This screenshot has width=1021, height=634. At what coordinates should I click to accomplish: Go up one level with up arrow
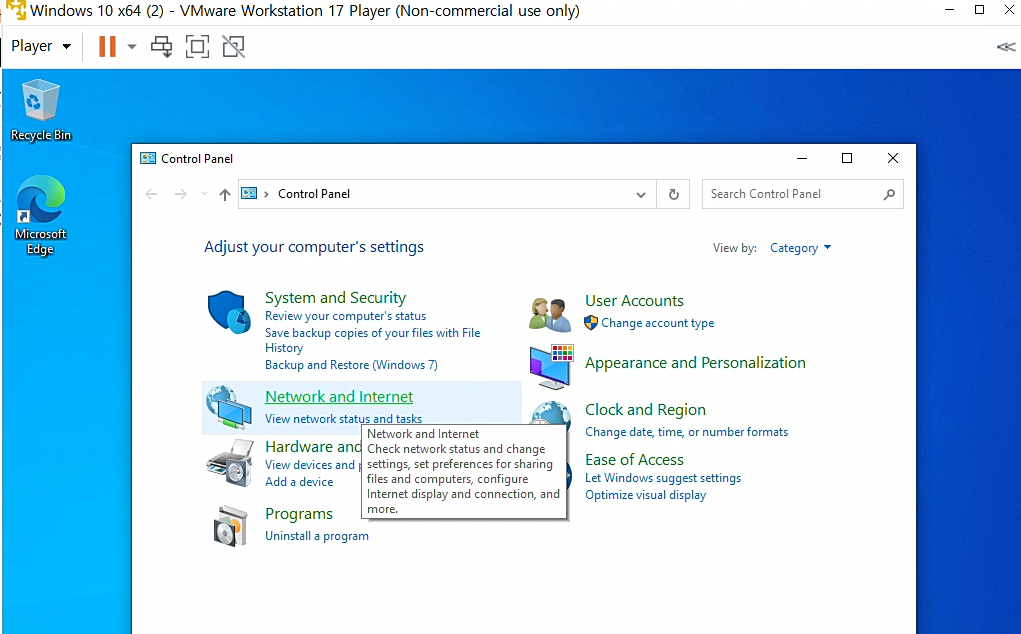[x=225, y=194]
